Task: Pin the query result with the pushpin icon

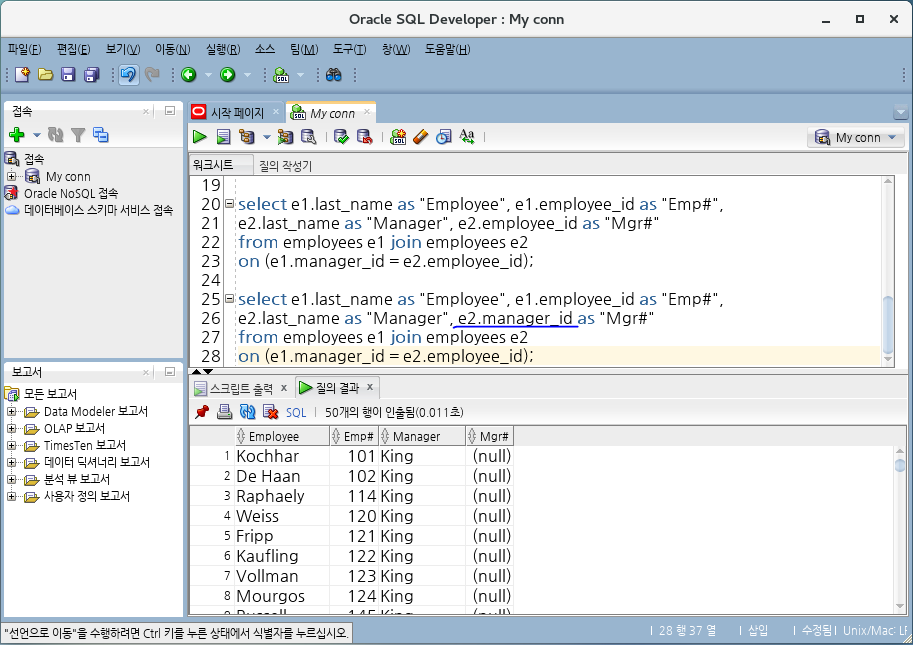Action: (202, 412)
